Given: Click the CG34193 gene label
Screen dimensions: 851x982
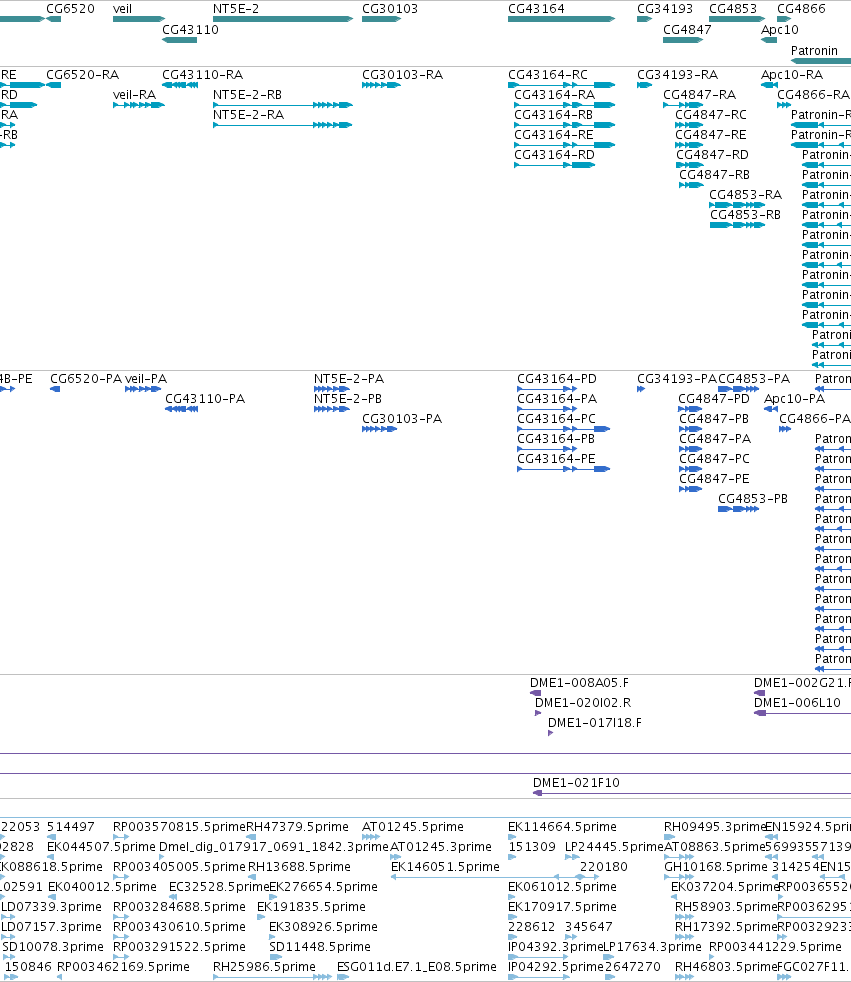Looking at the screenshot, I should coord(665,9).
